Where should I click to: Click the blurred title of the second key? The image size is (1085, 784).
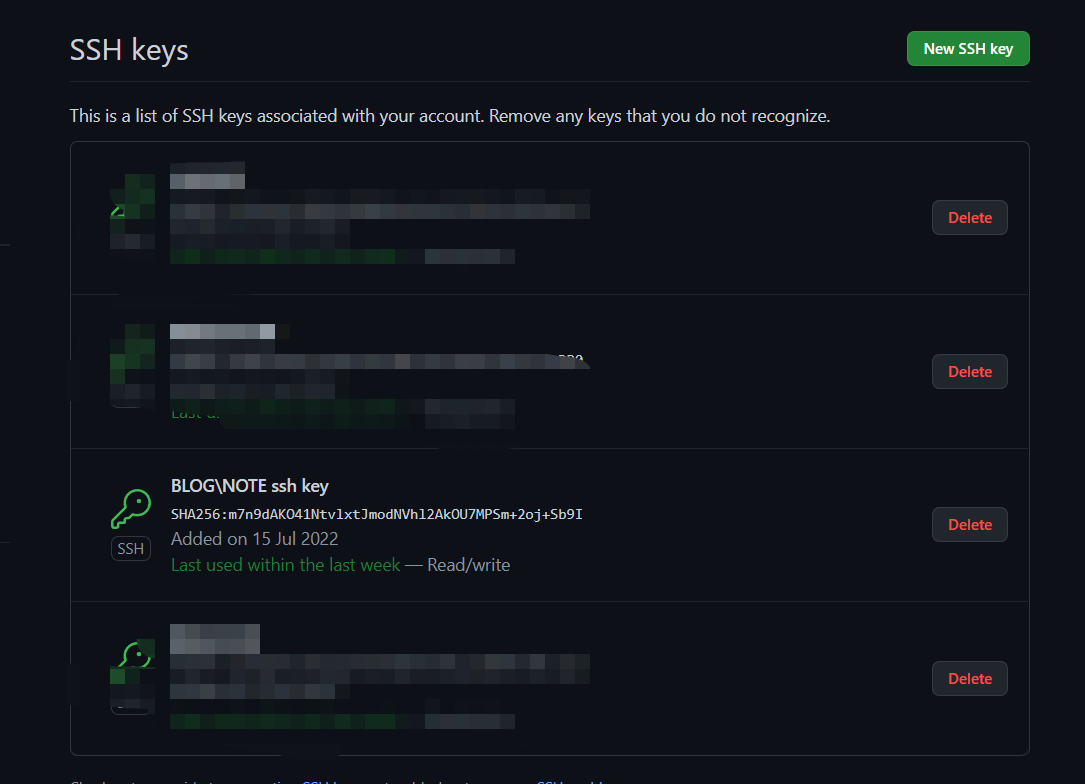[x=222, y=331]
